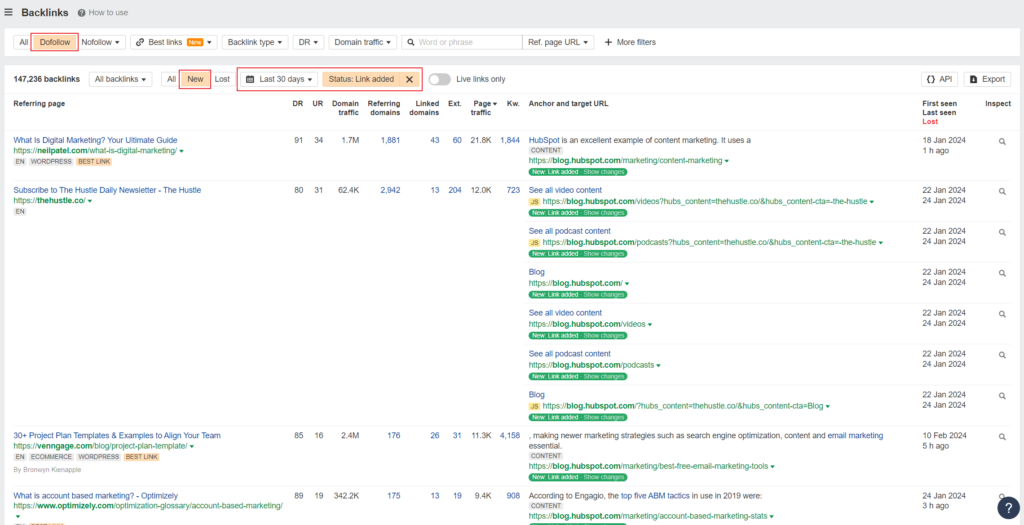Click the 204 external links value
Viewport: 1024px width, 525px height.
[455, 190]
